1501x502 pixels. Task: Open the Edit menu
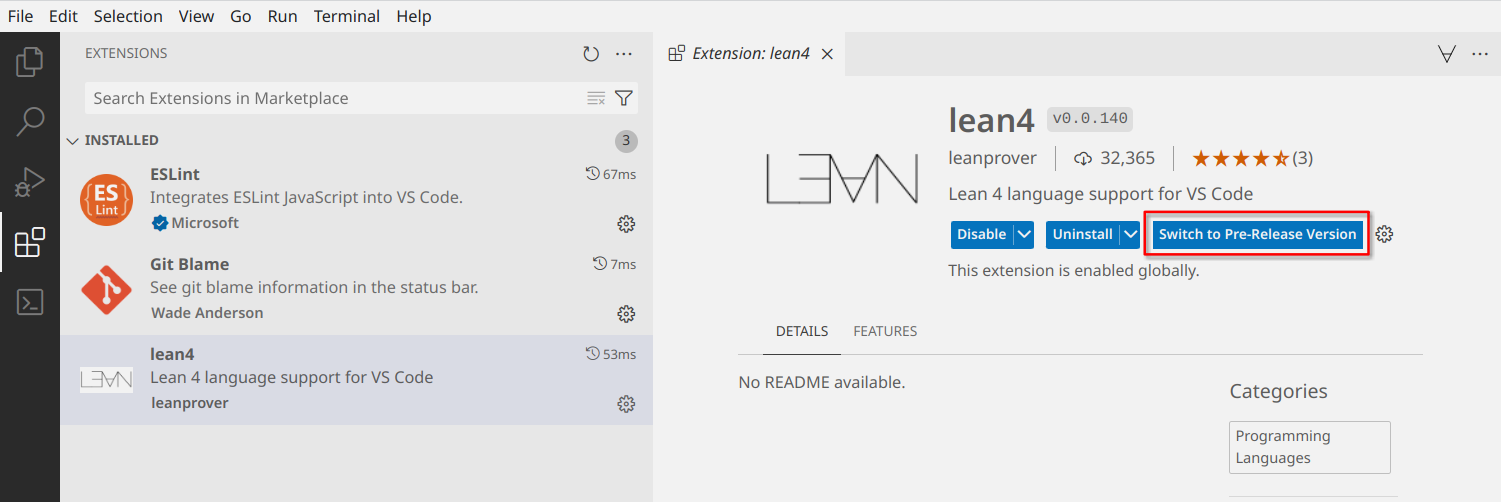click(x=63, y=16)
